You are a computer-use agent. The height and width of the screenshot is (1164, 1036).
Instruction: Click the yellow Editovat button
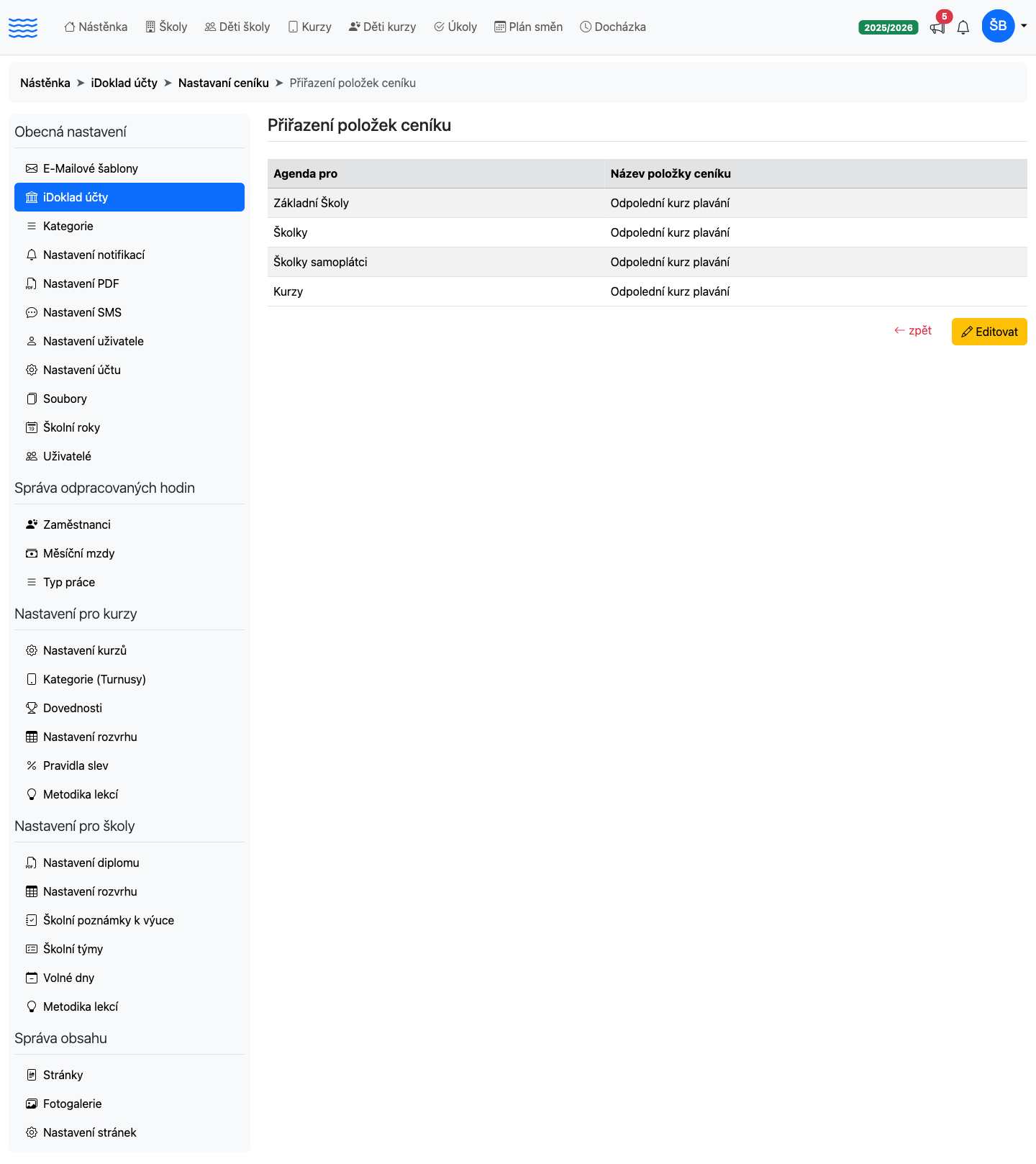pyautogui.click(x=989, y=332)
